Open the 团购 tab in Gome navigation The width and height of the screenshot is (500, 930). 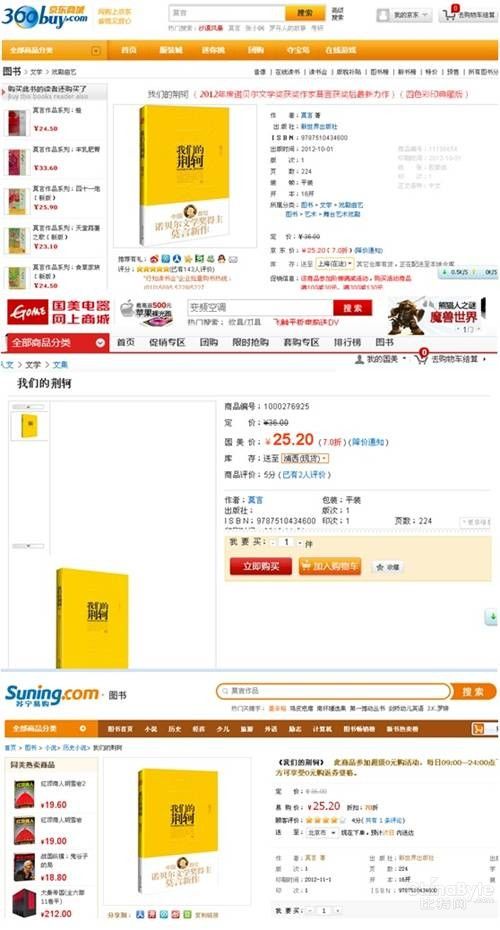(209, 342)
